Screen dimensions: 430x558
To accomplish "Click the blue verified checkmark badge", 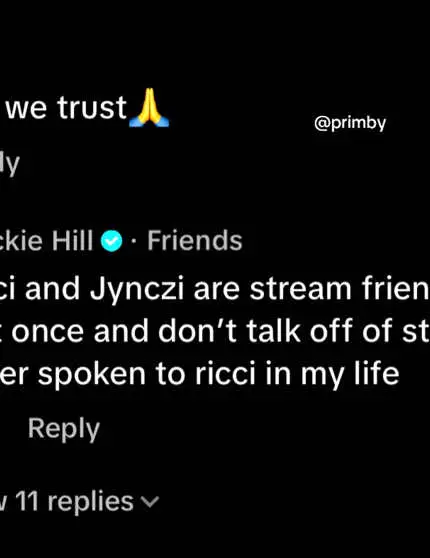I will [111, 241].
